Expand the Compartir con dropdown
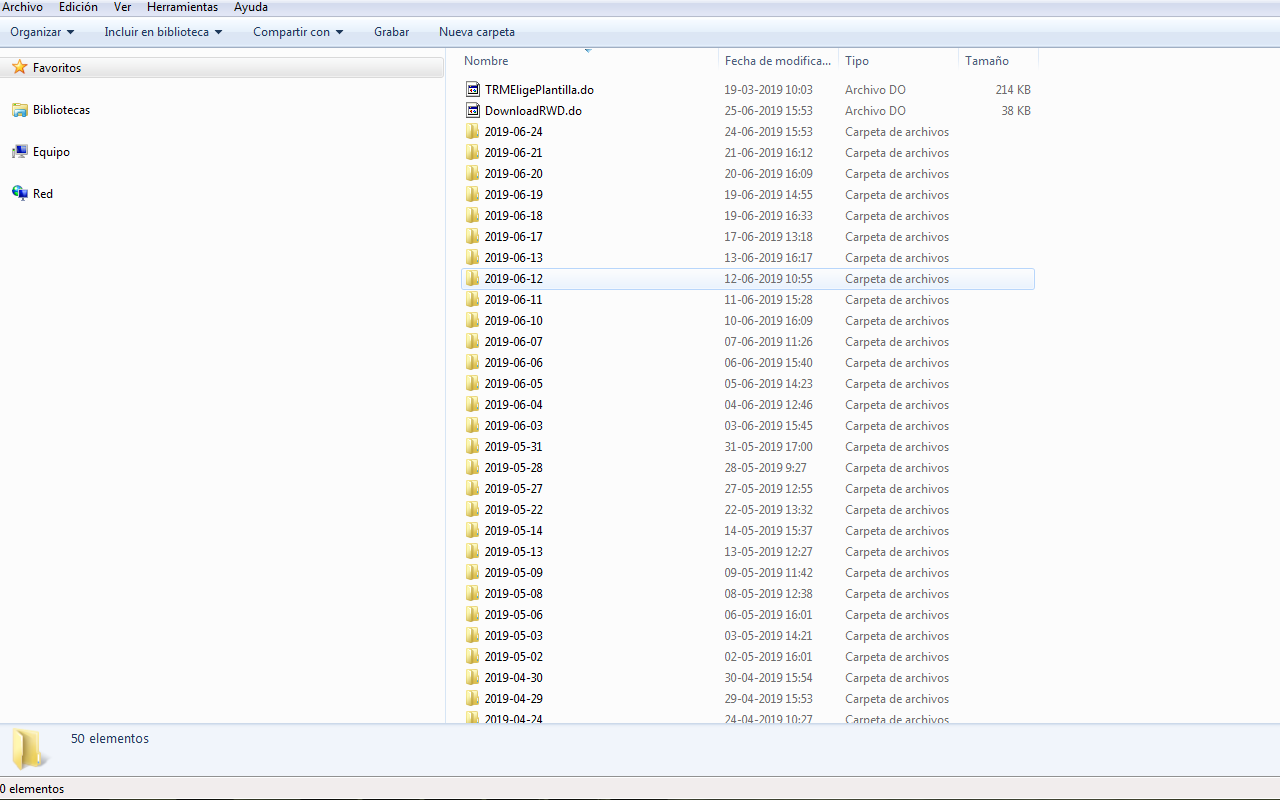Screen dimensions: 1280x800 [x=298, y=32]
